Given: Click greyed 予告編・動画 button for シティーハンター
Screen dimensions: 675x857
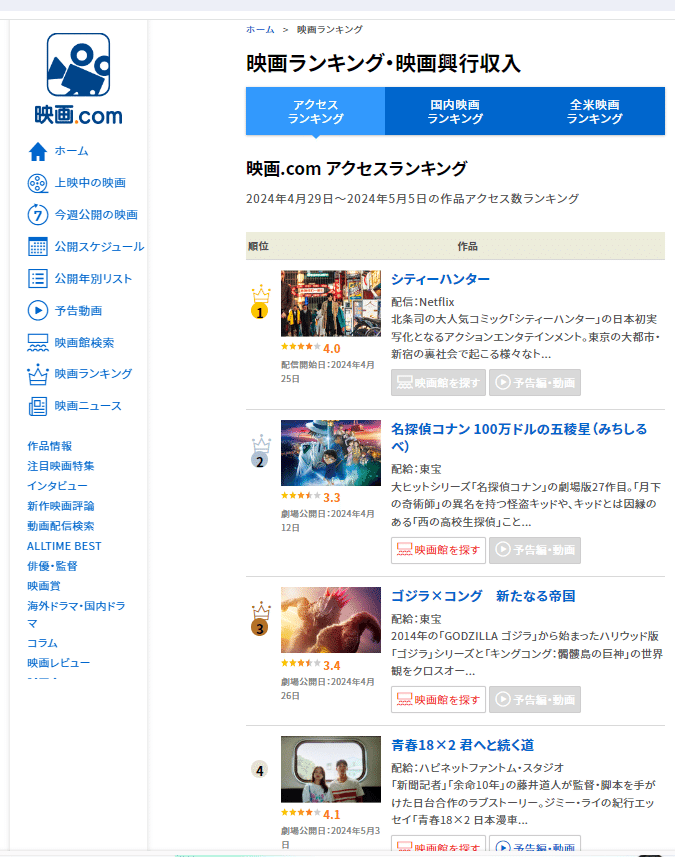Looking at the screenshot, I should (x=535, y=383).
